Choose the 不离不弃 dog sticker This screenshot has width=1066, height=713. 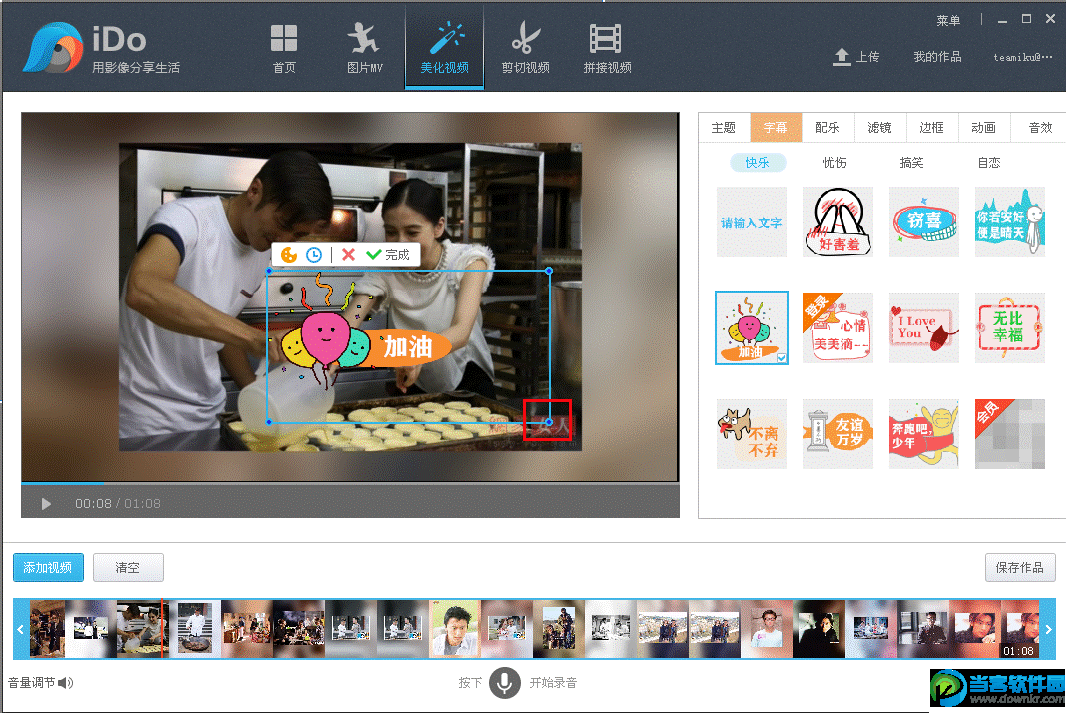coord(752,434)
